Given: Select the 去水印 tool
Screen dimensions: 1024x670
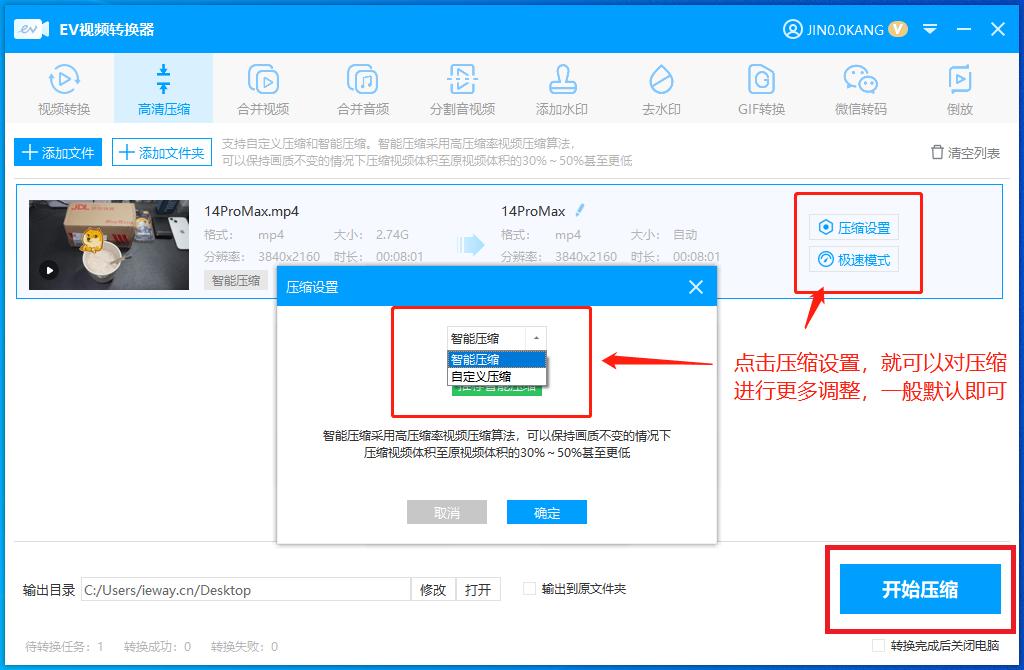Looking at the screenshot, I should 660,87.
